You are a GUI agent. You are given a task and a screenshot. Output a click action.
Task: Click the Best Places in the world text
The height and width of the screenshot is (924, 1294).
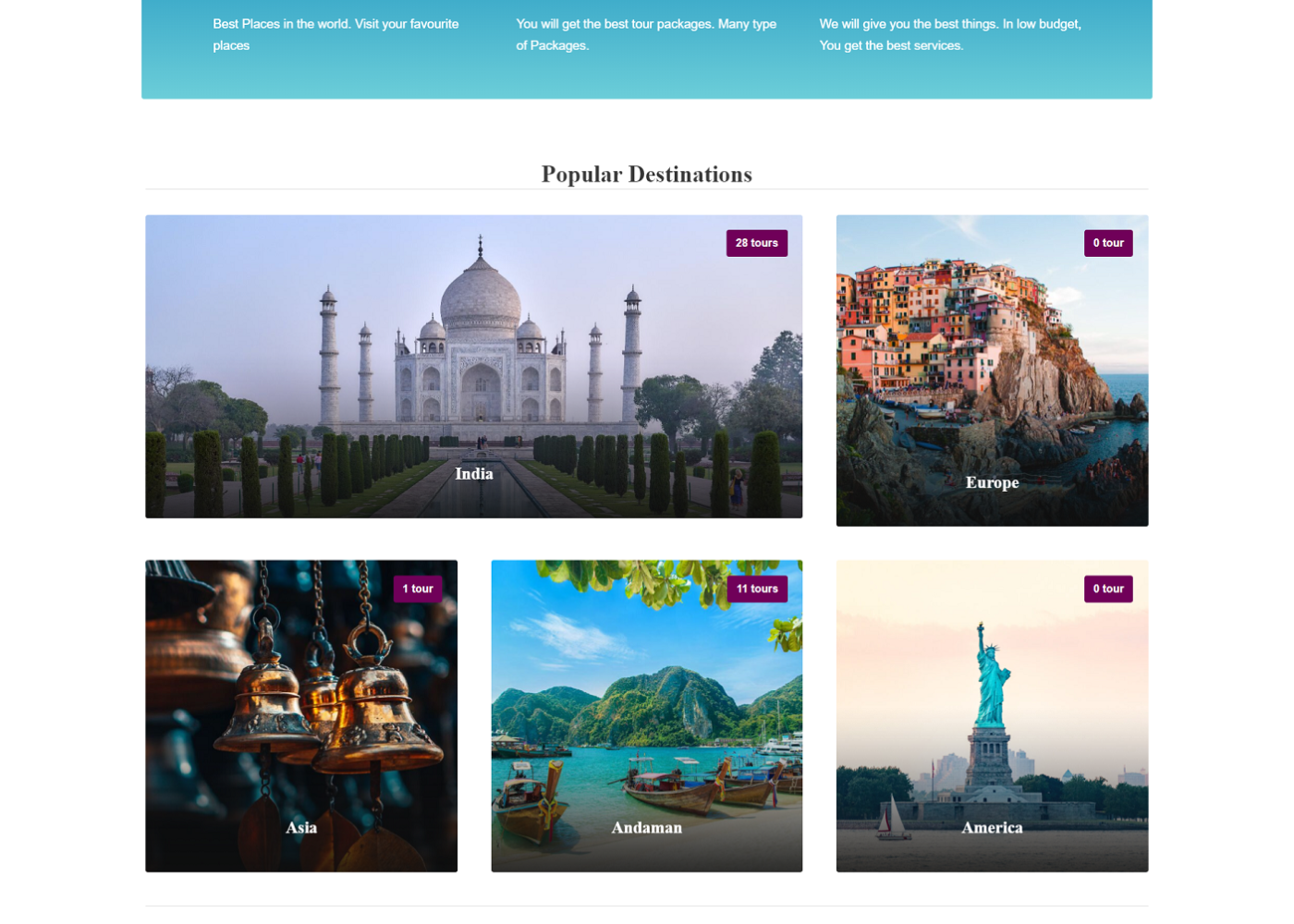[336, 34]
